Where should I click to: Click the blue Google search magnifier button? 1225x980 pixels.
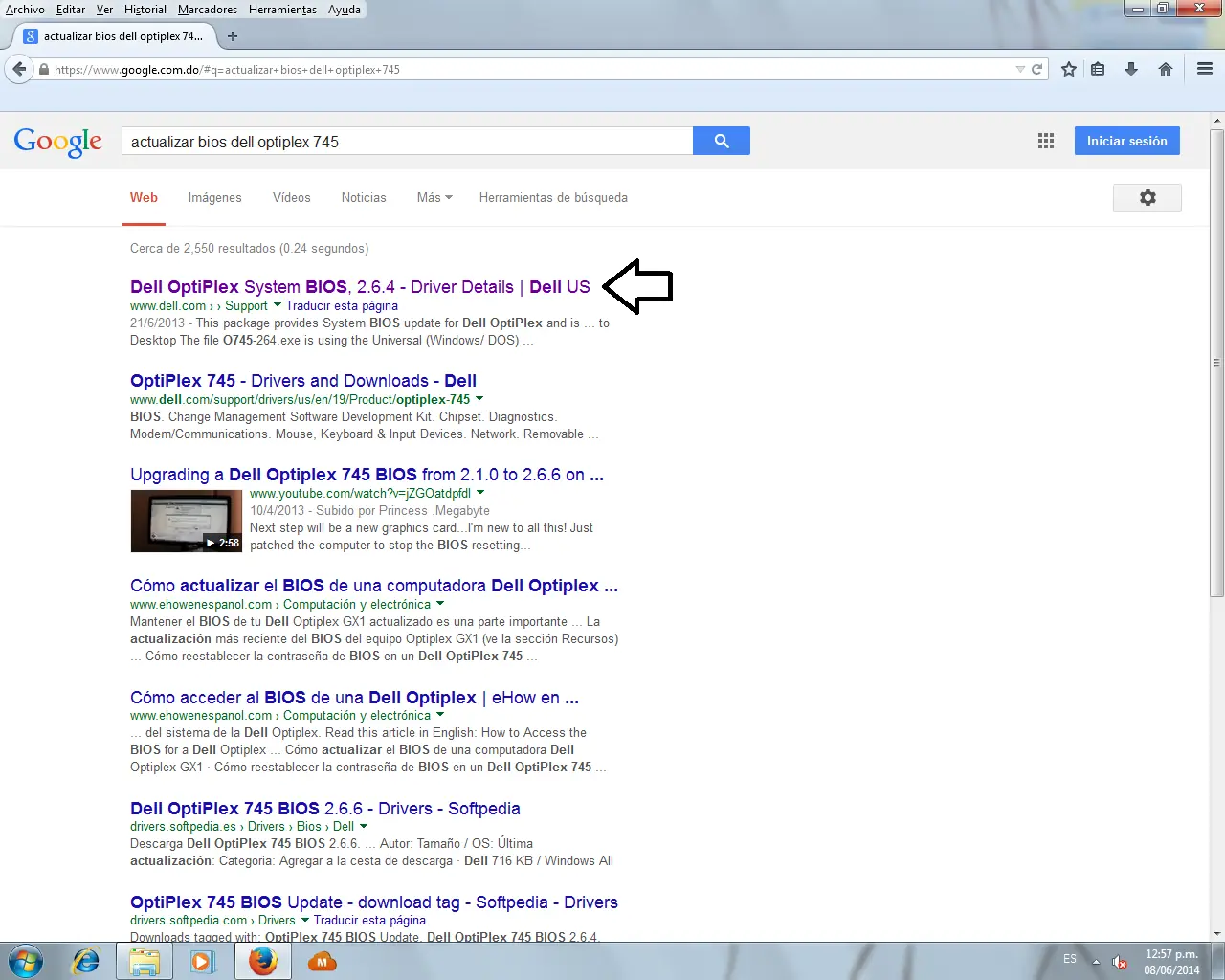pos(722,141)
